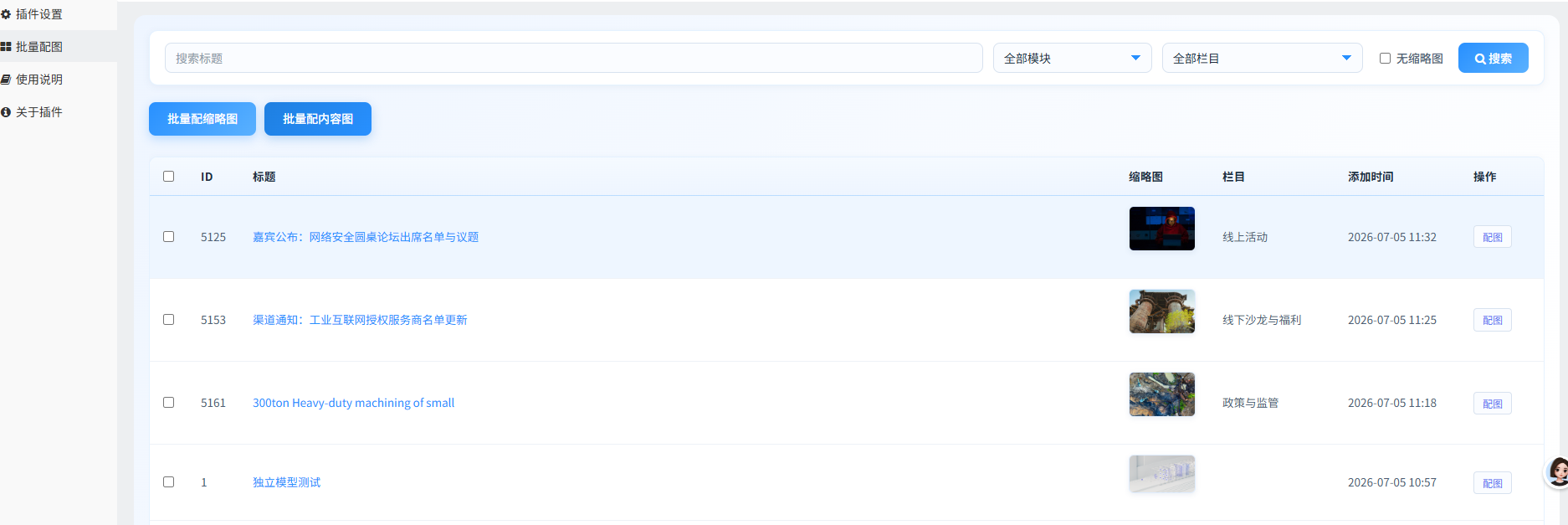
Task: Toggle the 无缩略图 checkbox
Action: coord(1385,58)
